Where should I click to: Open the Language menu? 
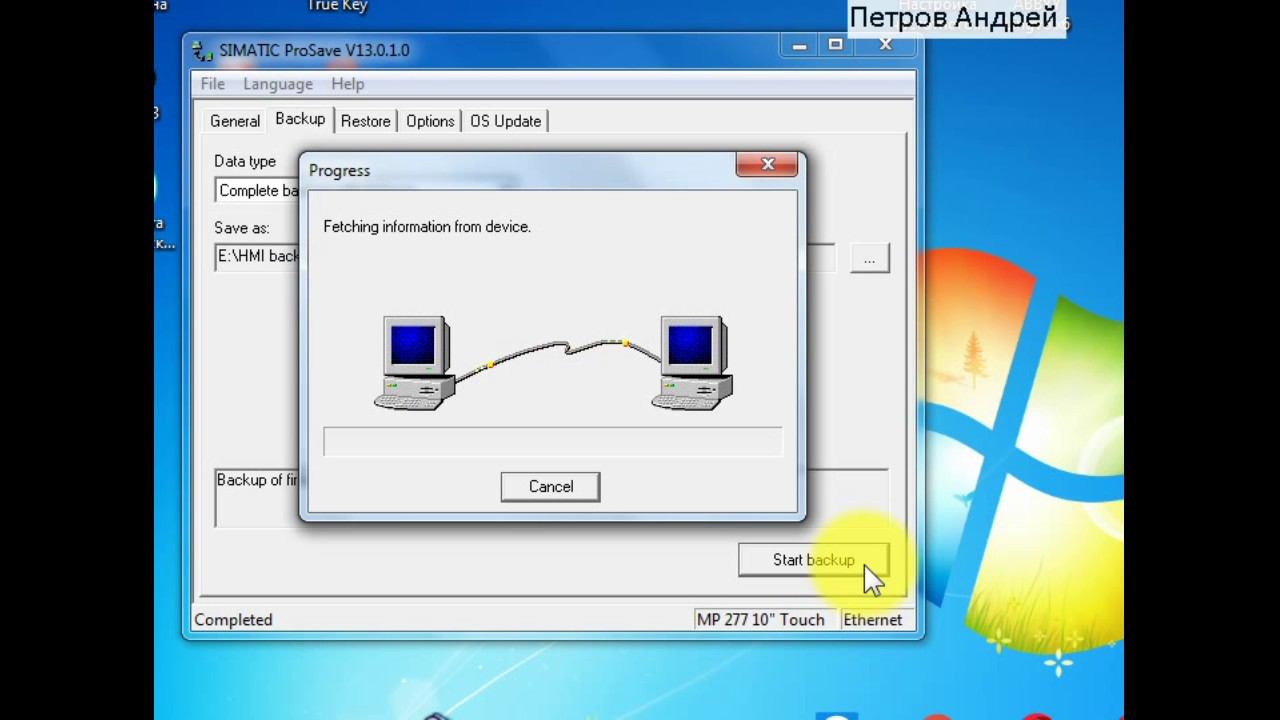(x=278, y=84)
